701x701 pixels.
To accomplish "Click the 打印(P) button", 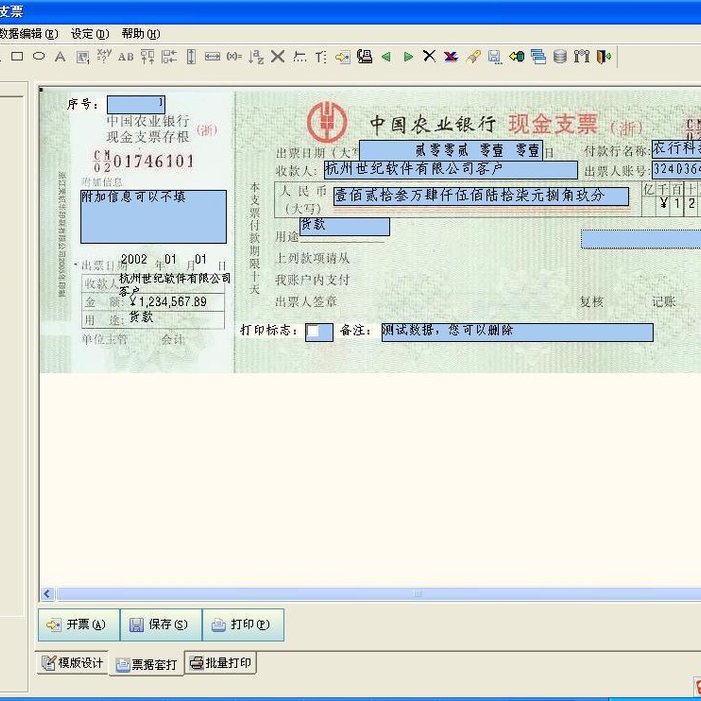I will [243, 625].
